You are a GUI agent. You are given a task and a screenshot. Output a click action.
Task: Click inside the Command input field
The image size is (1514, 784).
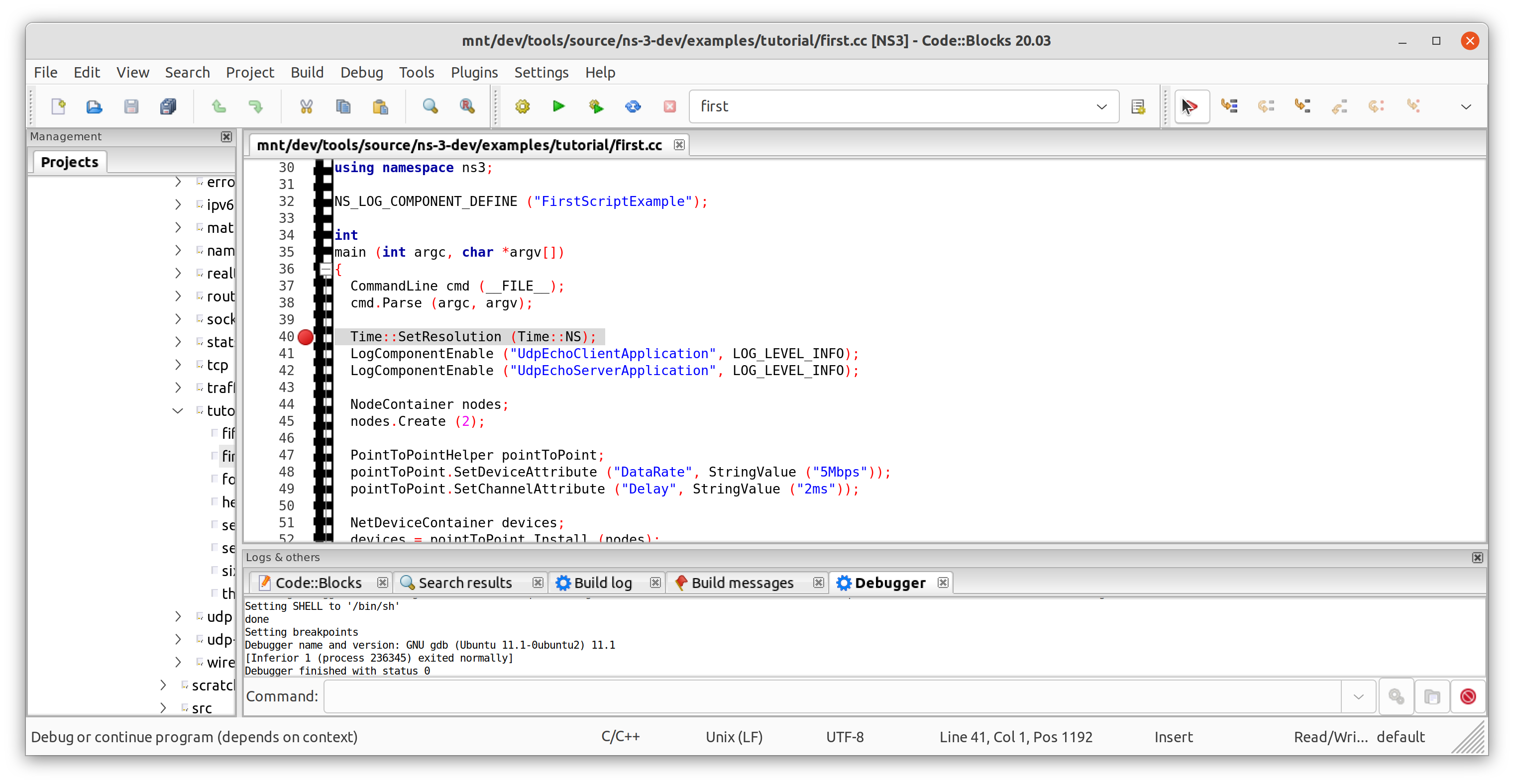(823, 696)
